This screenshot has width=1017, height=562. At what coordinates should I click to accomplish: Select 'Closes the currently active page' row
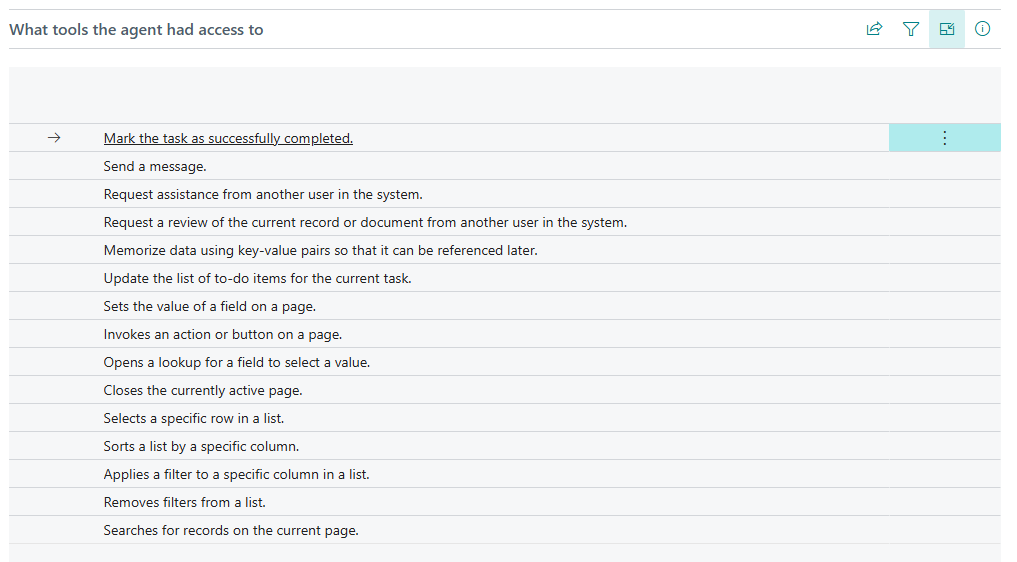[x=203, y=391]
